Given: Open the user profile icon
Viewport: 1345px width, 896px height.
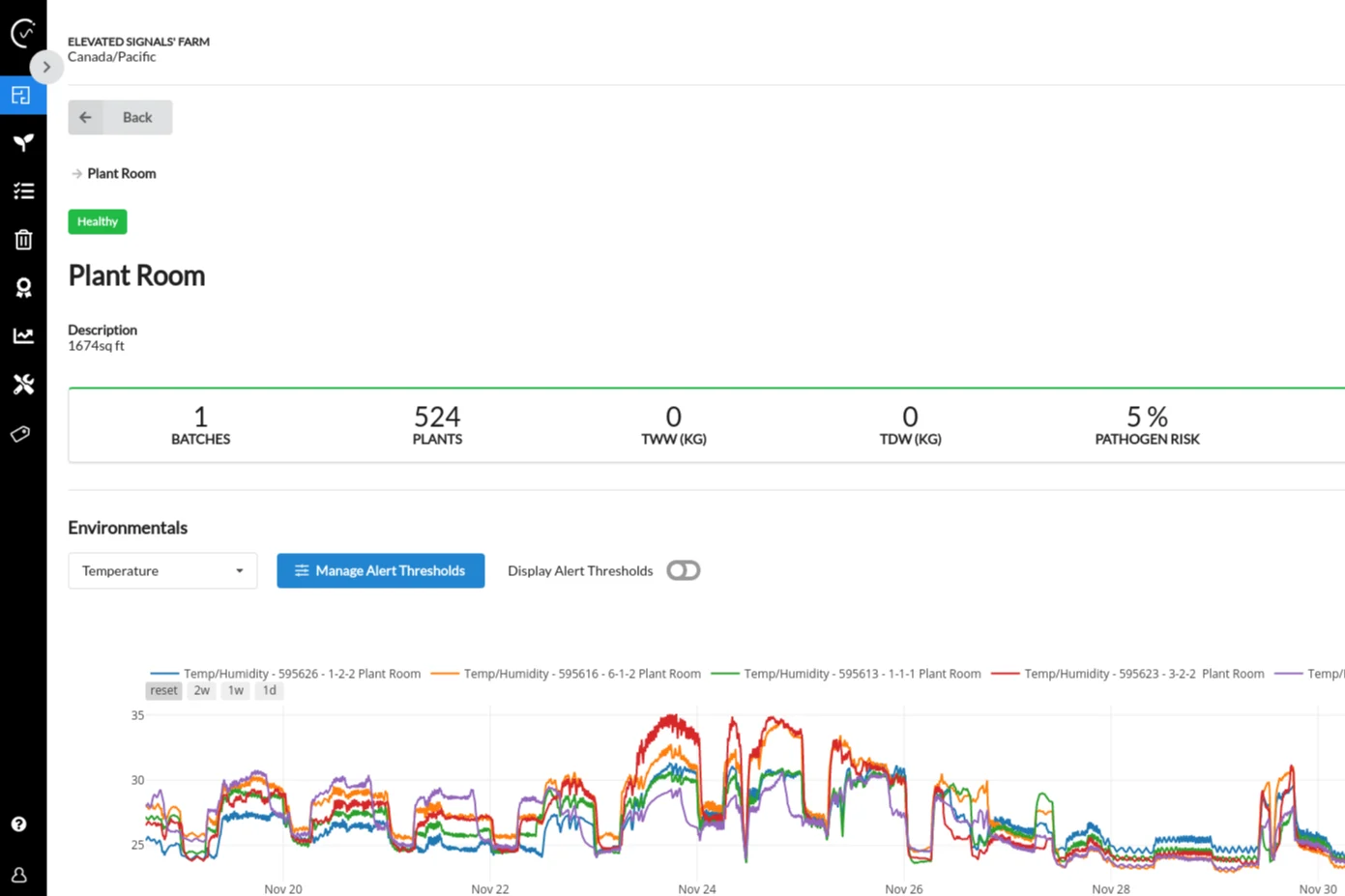Looking at the screenshot, I should click(18, 875).
